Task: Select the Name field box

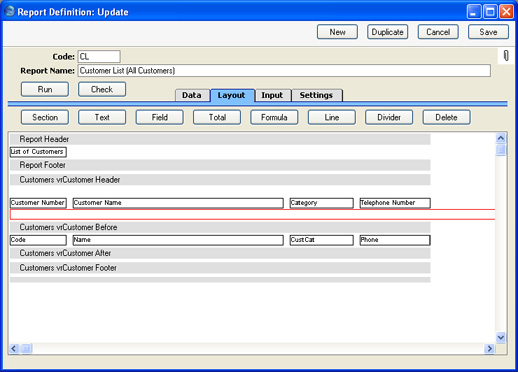Action: tap(178, 240)
